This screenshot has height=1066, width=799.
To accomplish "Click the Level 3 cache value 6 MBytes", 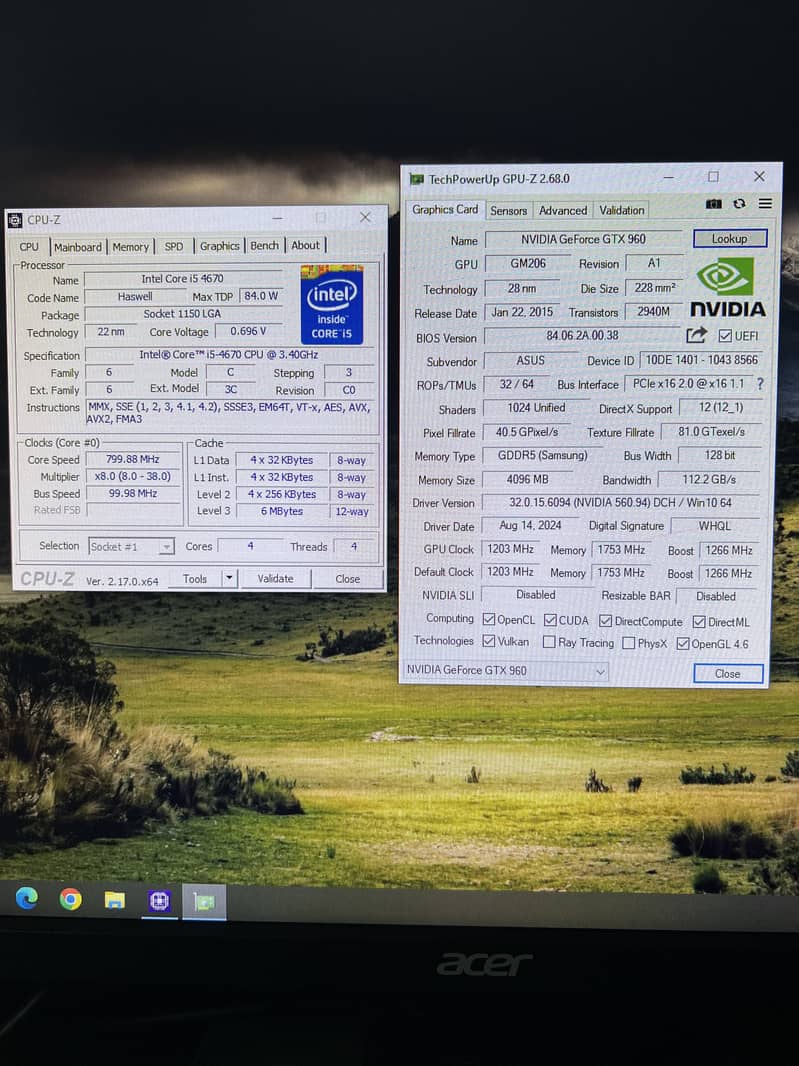I will point(282,511).
